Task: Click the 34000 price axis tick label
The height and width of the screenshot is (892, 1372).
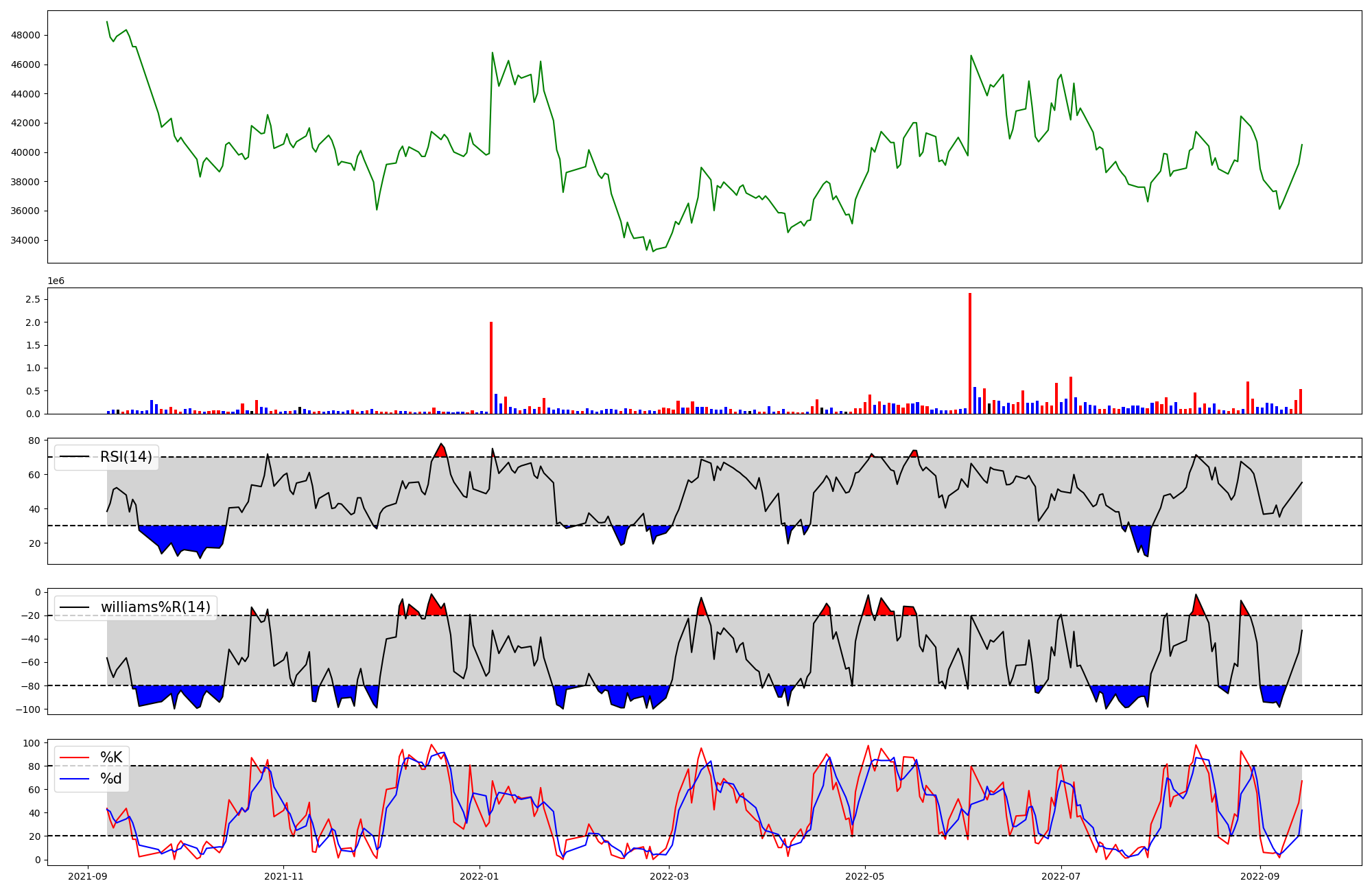Action: tap(26, 240)
